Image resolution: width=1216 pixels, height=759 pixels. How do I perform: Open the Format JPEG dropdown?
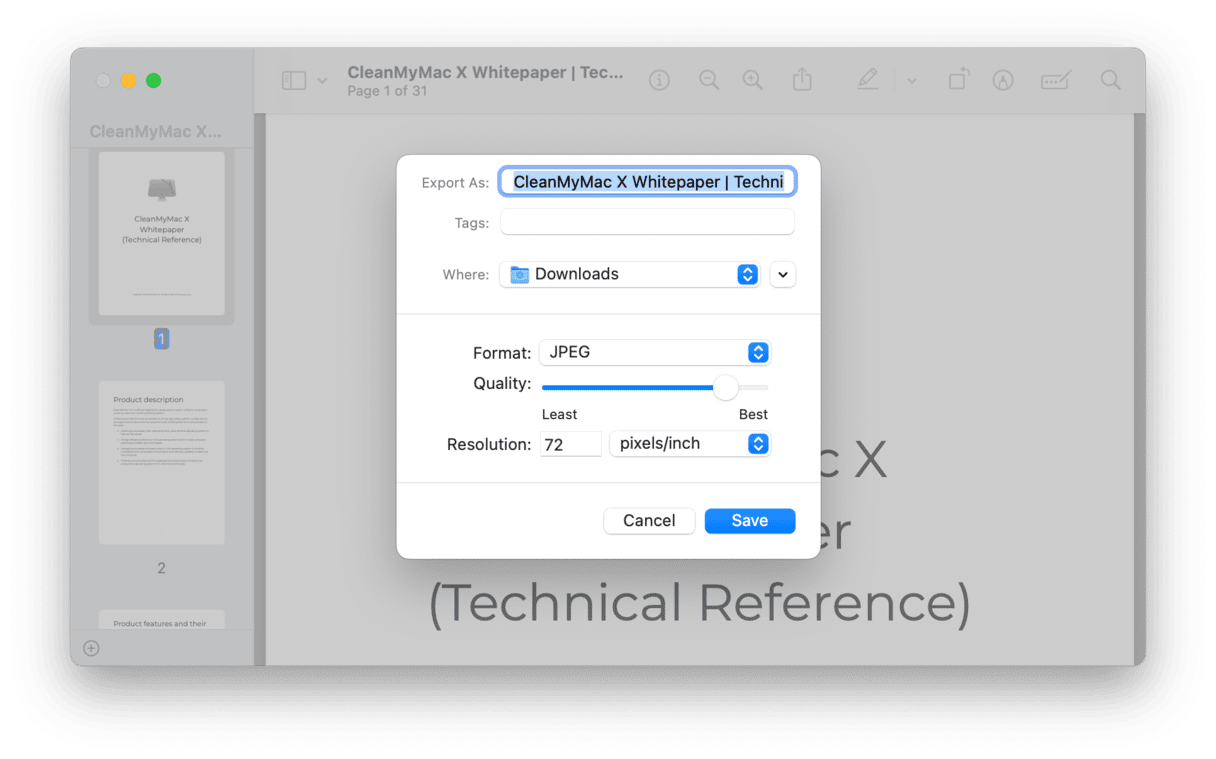point(655,352)
